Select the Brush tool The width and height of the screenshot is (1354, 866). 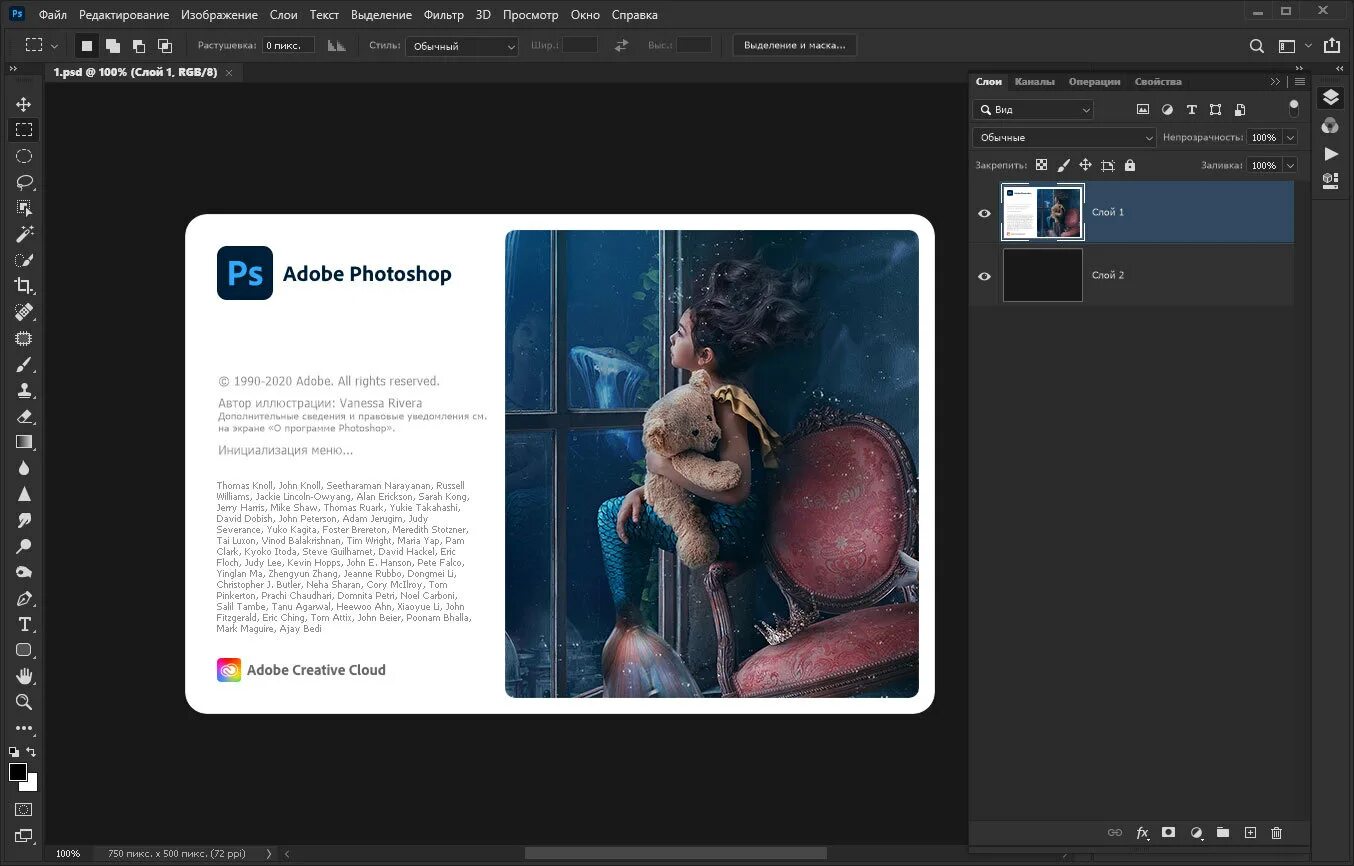point(24,364)
